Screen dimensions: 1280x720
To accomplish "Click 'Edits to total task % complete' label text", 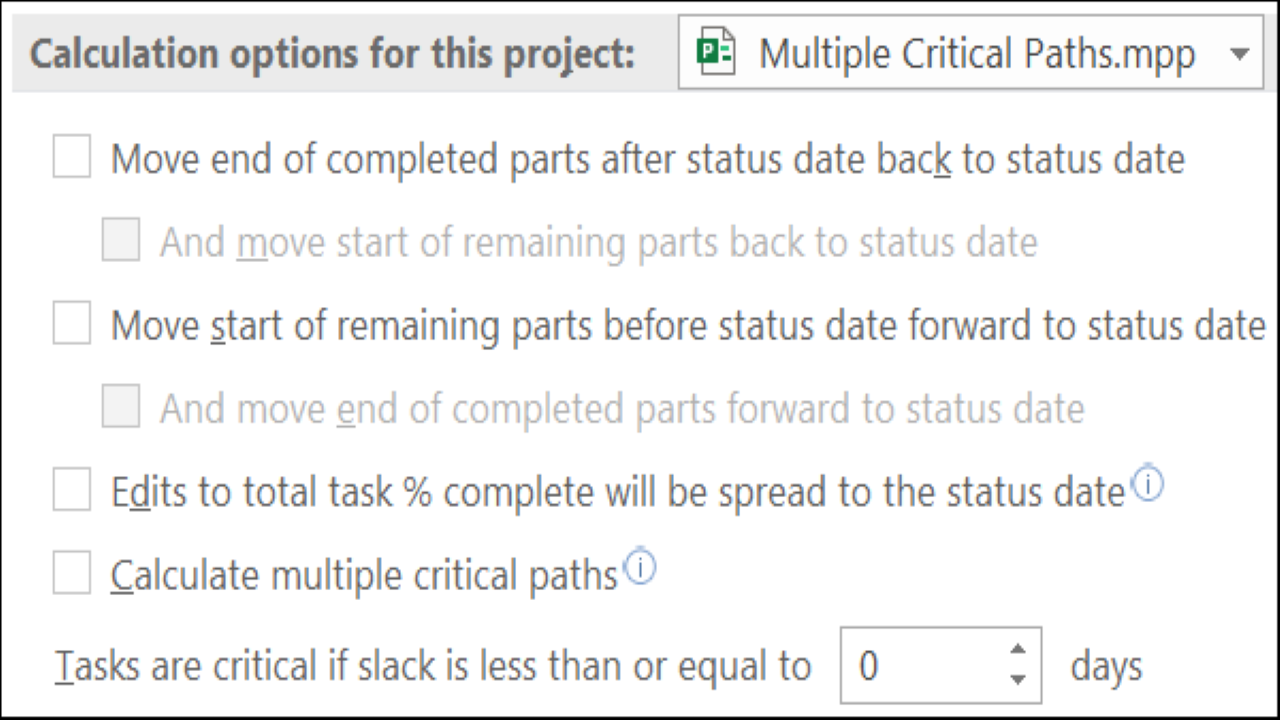I will 618,492.
